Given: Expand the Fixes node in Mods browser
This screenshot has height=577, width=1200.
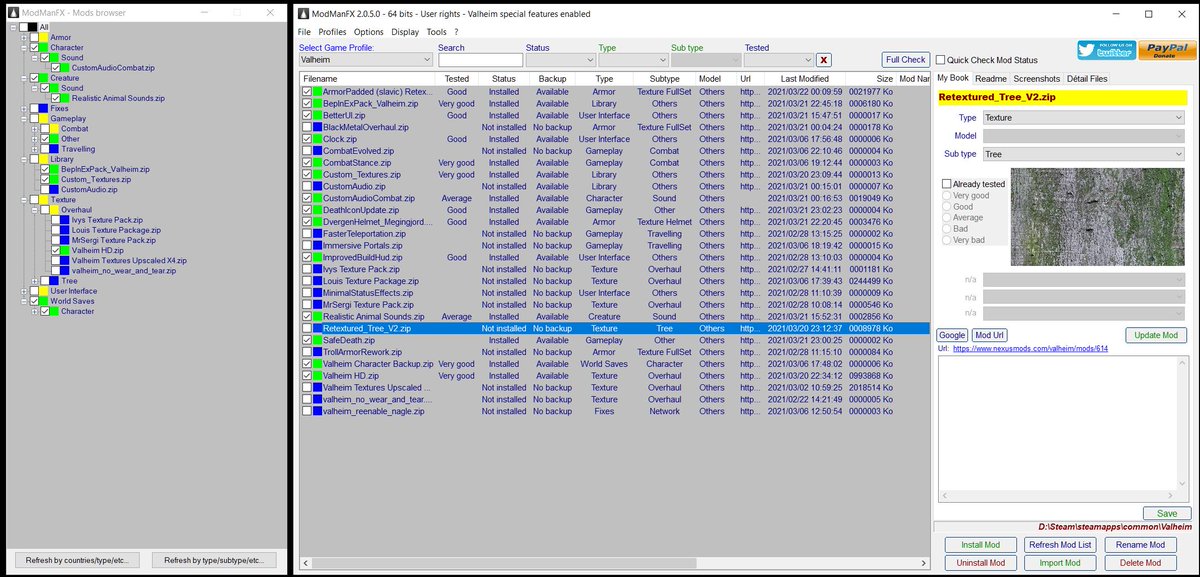Looking at the screenshot, I should tap(23, 108).
